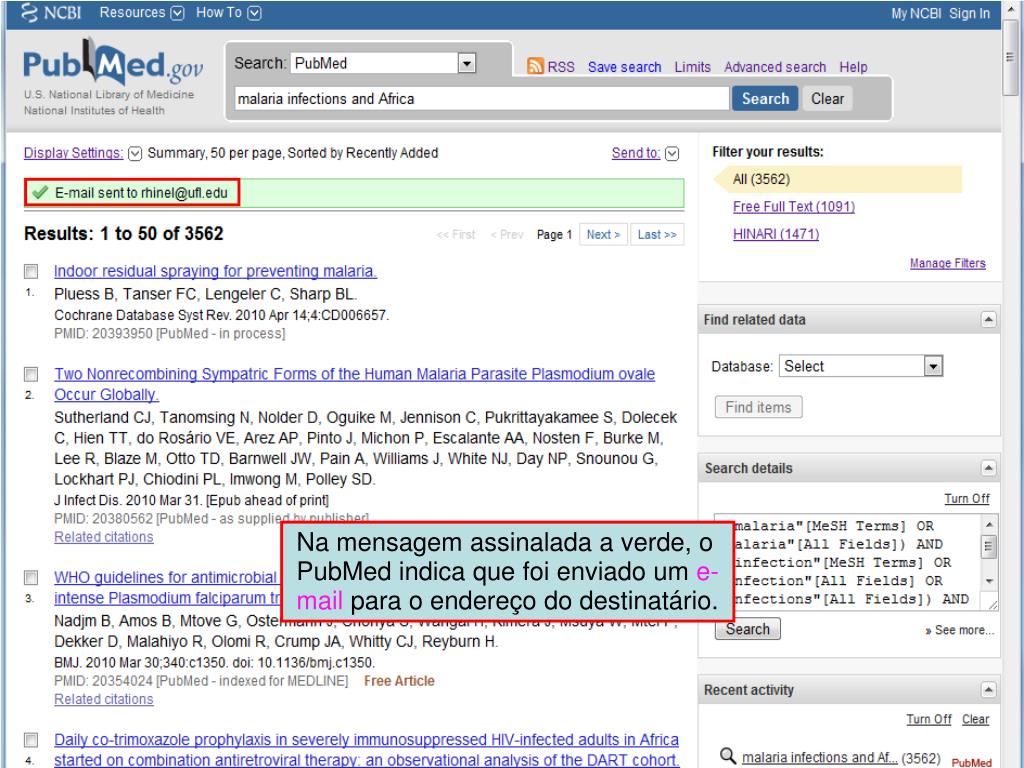Viewport: 1024px width, 768px height.
Task: Open Related citations for PMID 20380562
Action: (104, 537)
